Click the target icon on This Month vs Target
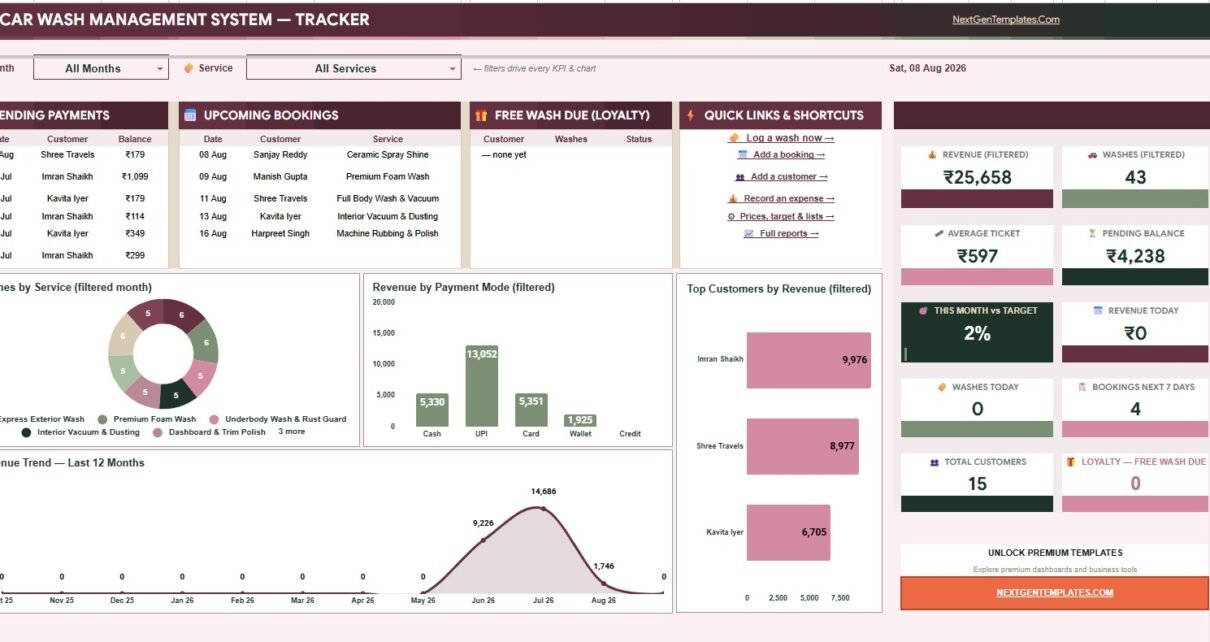The width and height of the screenshot is (1210, 642). click(x=923, y=311)
